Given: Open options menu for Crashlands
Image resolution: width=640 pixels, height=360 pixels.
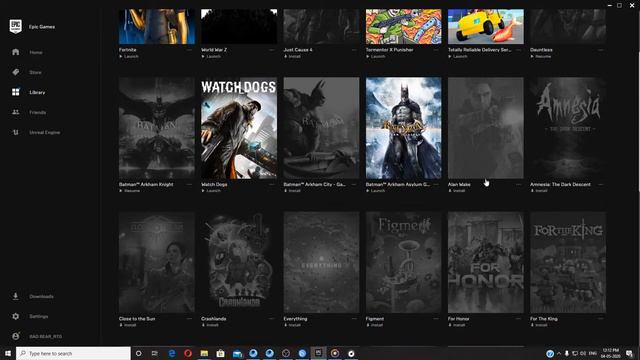Looking at the screenshot, I should [272, 319].
